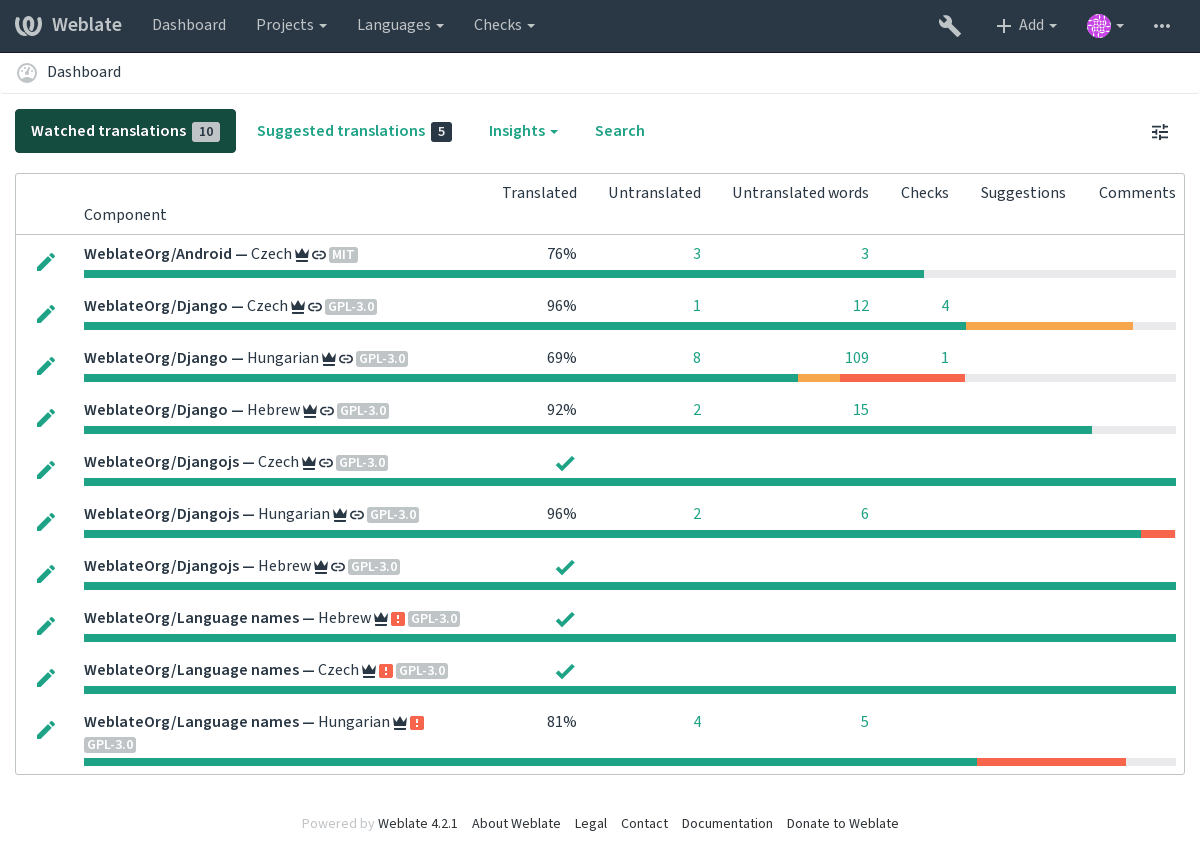Click pencil icon for Django Czech row
This screenshot has width=1200, height=857.
coord(46,314)
